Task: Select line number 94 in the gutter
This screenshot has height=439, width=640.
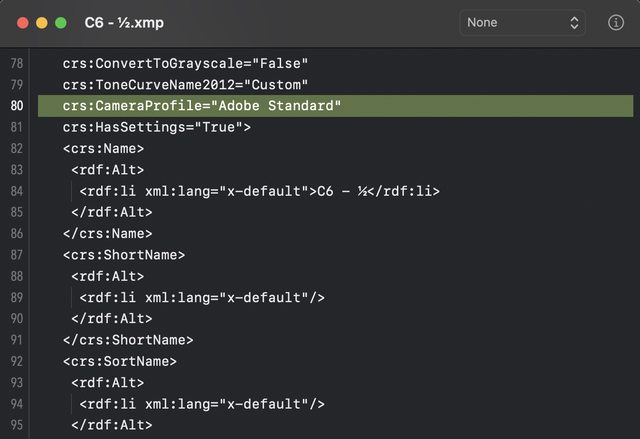Action: 17,404
